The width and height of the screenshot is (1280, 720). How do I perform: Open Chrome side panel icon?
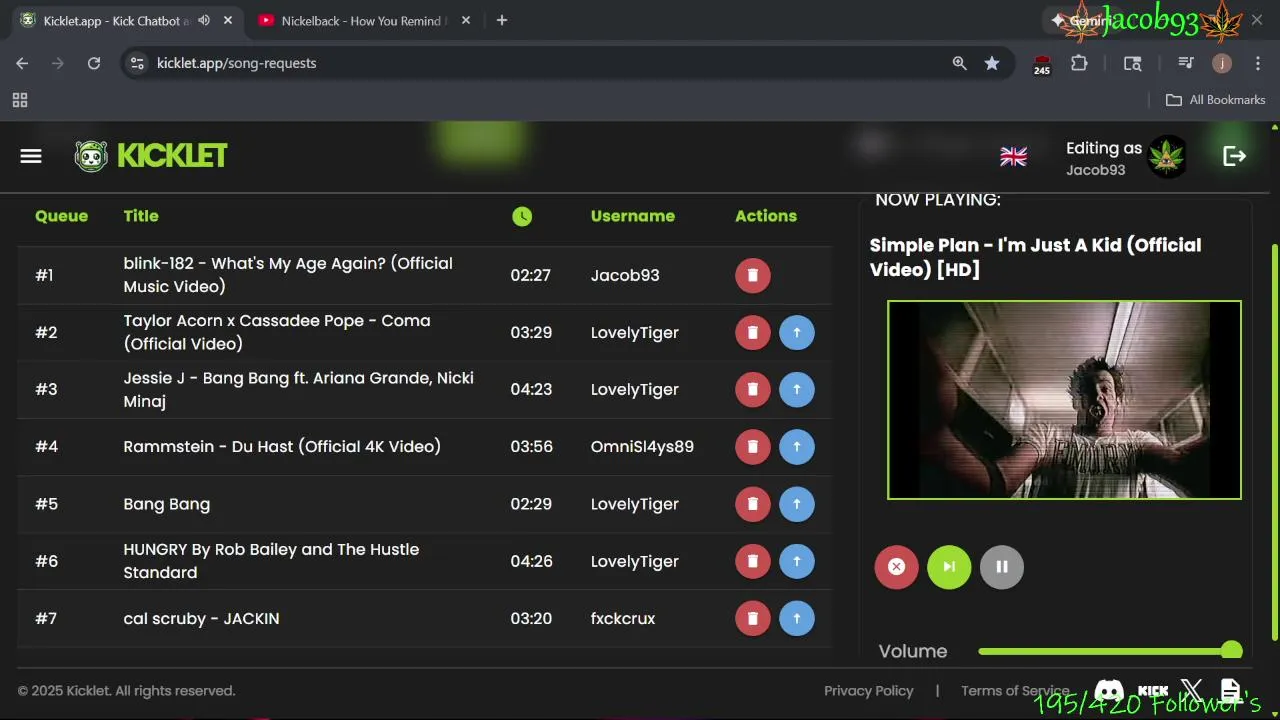click(x=1133, y=63)
